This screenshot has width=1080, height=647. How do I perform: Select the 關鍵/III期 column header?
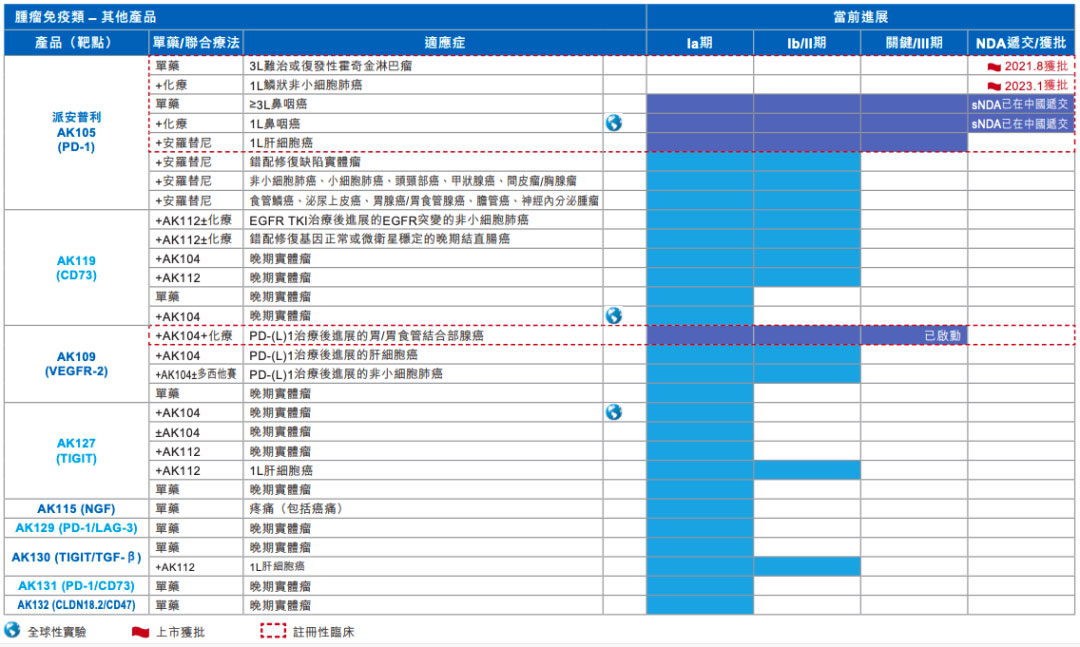coord(913,43)
